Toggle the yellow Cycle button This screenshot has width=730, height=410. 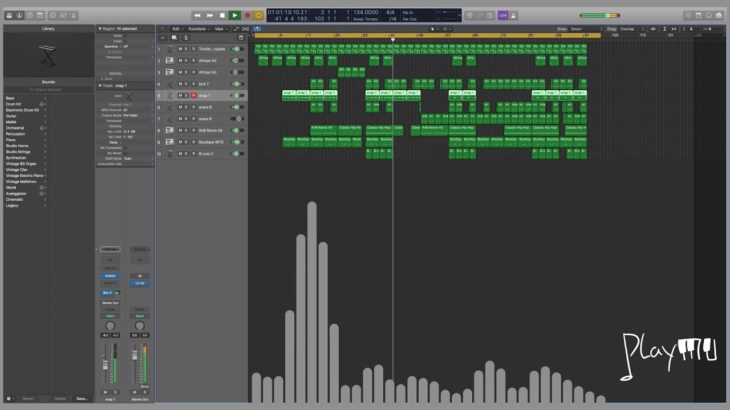pos(259,15)
